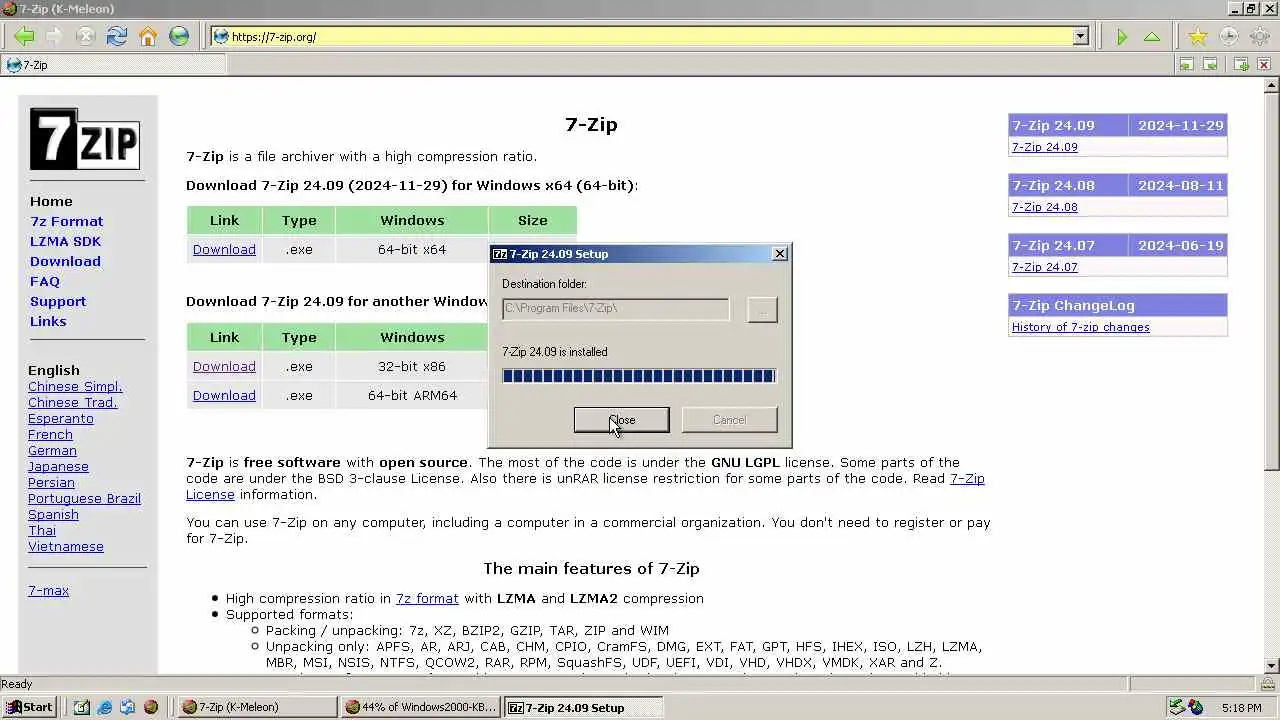
Task: Click the browse '...' button in Setup
Action: 762,309
